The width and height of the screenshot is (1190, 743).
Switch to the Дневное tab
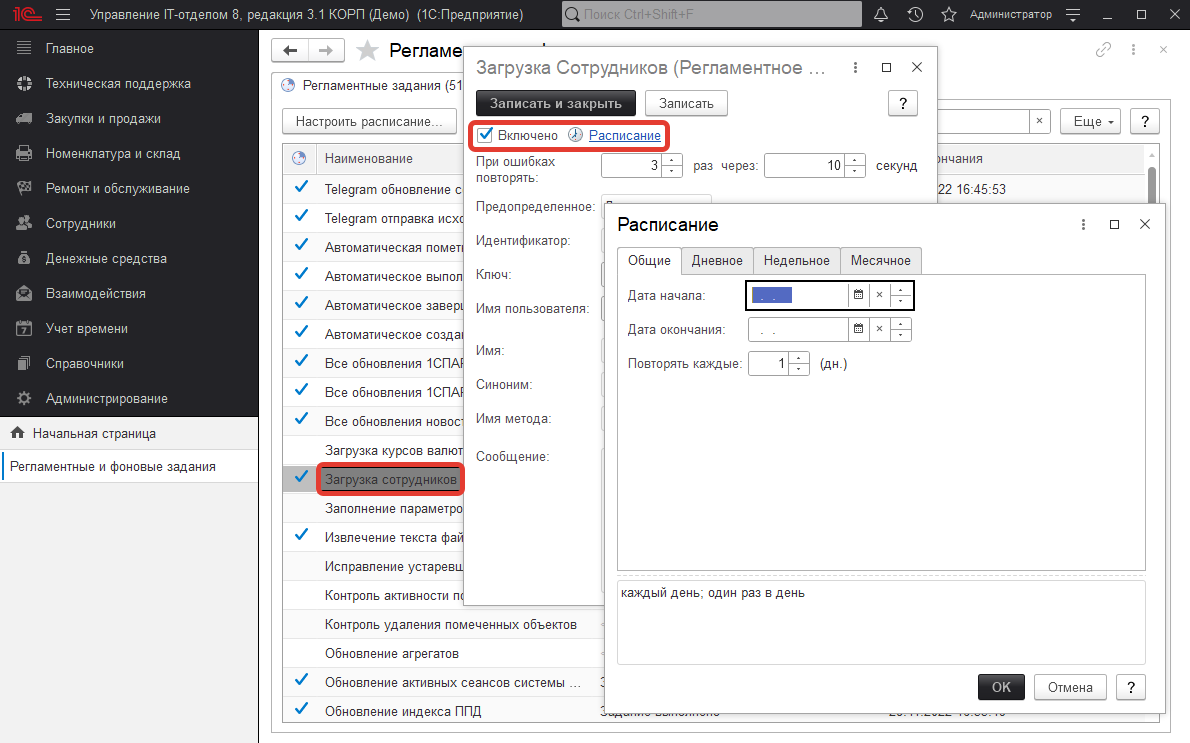pyautogui.click(x=717, y=261)
